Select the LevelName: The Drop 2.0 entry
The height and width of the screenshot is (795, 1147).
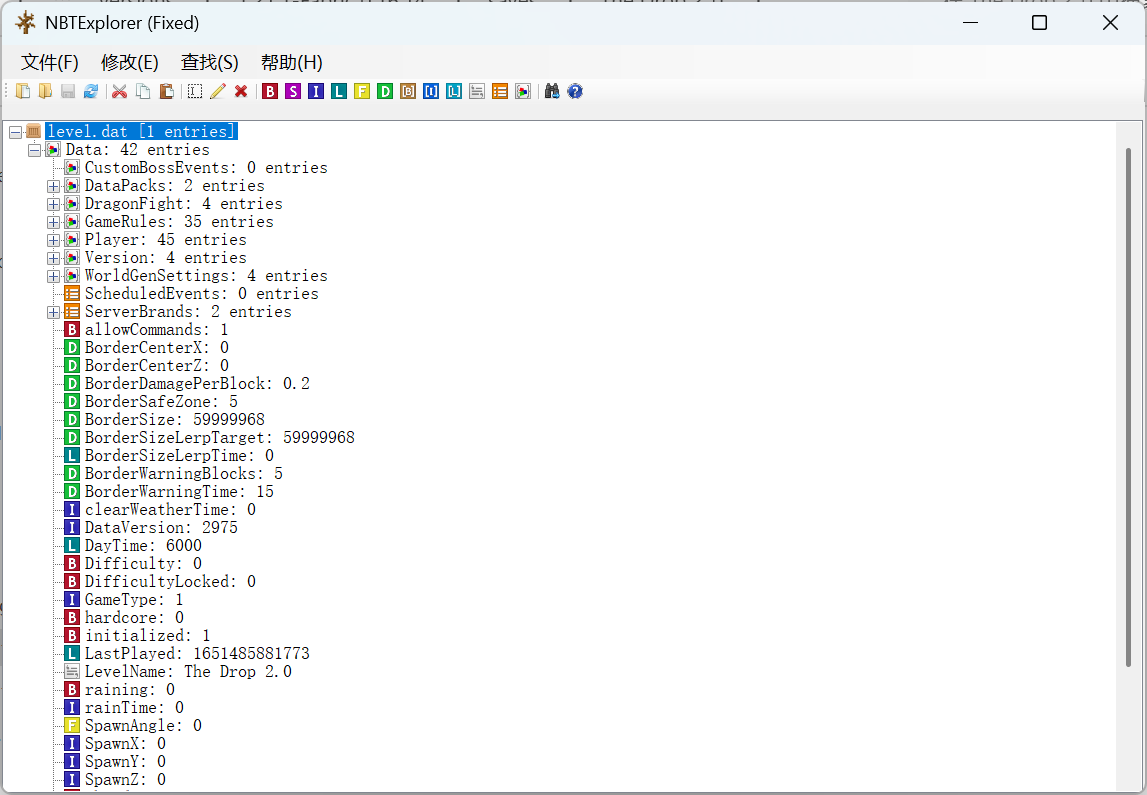click(187, 672)
